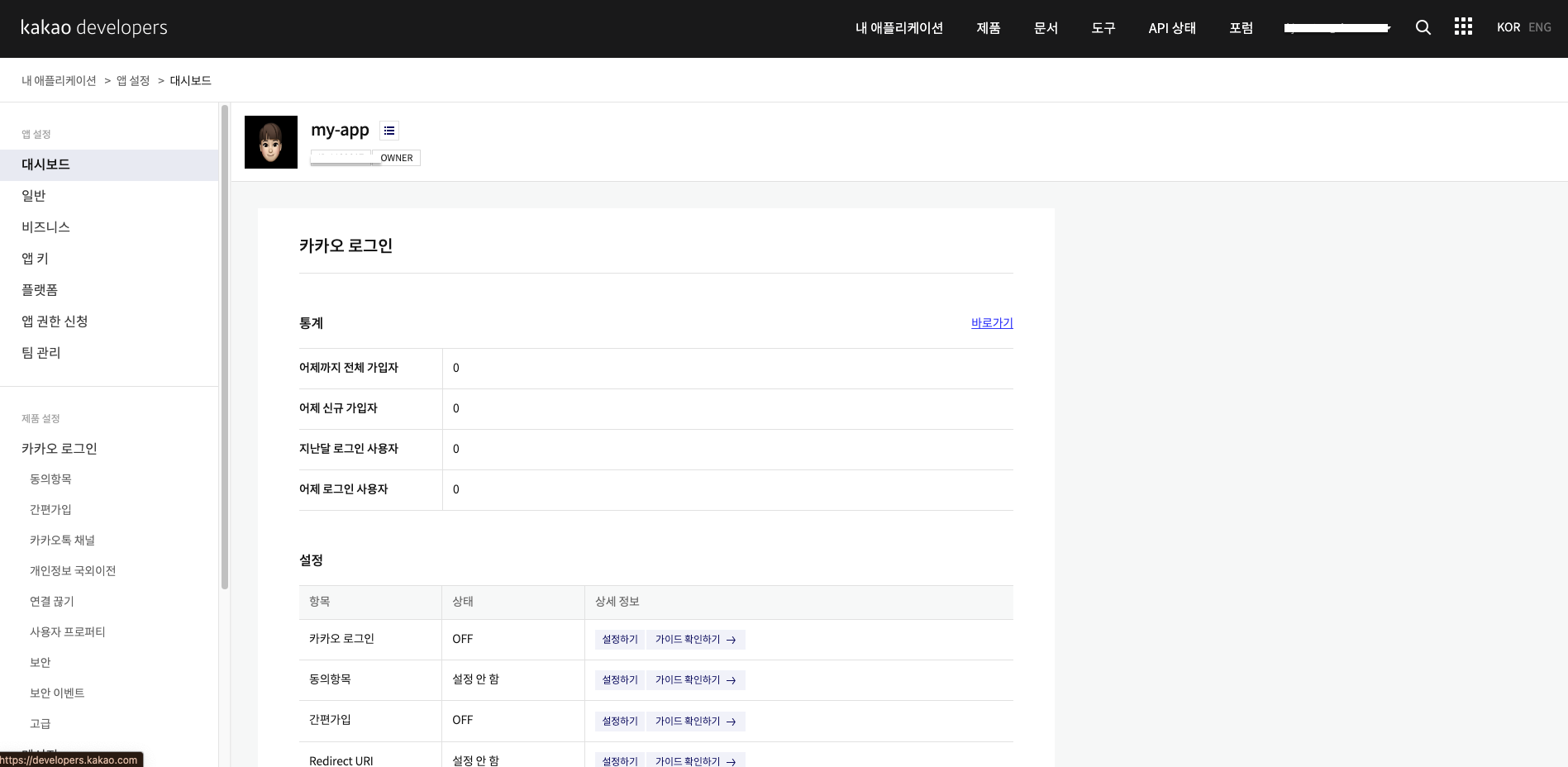Open 보안 in the sidebar

coord(41,663)
